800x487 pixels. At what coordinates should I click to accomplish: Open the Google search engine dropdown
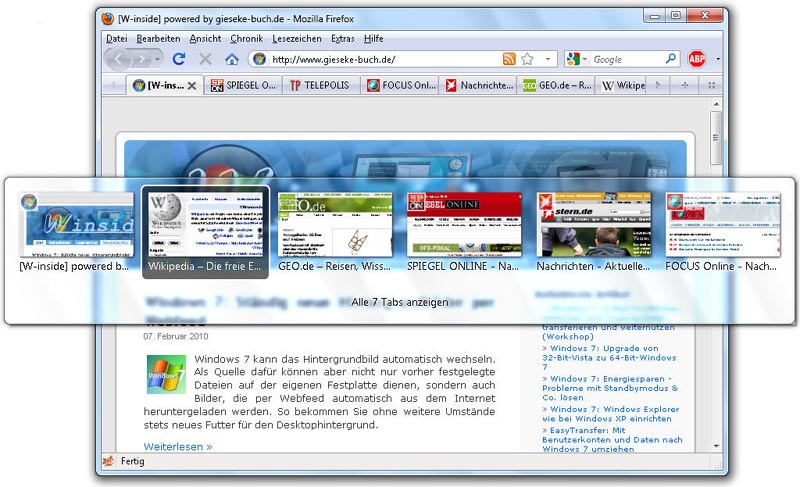tap(577, 60)
